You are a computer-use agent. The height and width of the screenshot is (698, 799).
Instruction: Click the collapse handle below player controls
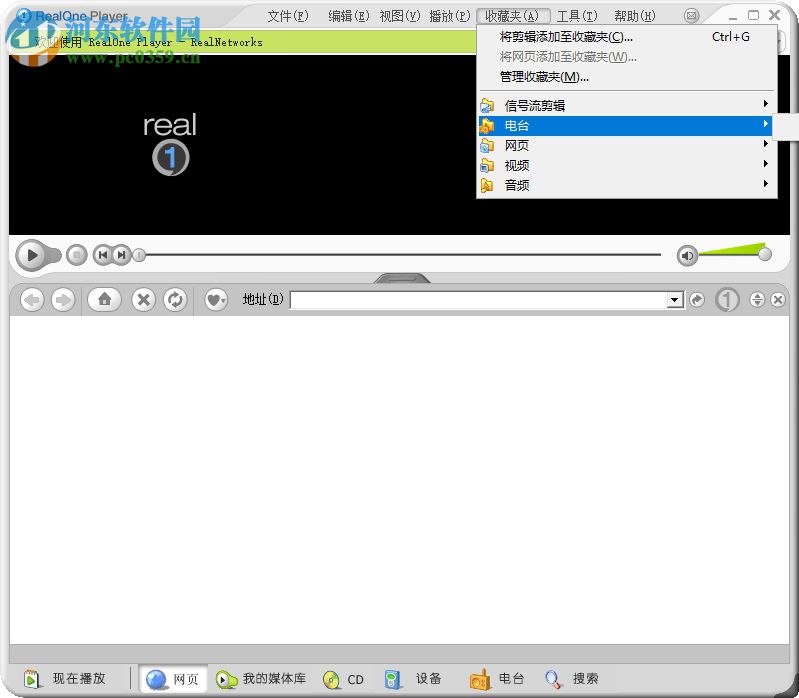(x=402, y=278)
